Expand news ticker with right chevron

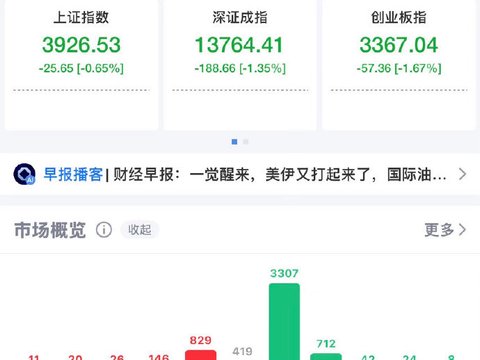462,174
